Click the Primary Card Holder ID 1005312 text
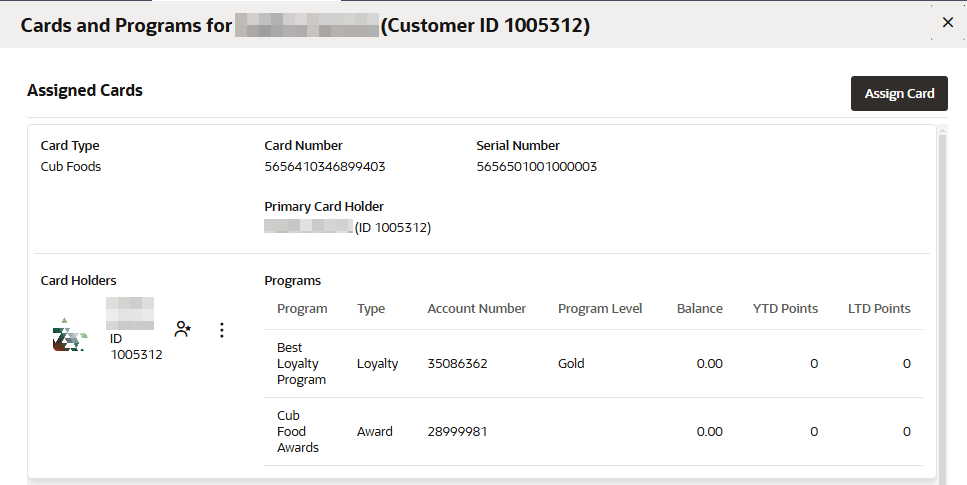The image size is (967, 485). [393, 228]
